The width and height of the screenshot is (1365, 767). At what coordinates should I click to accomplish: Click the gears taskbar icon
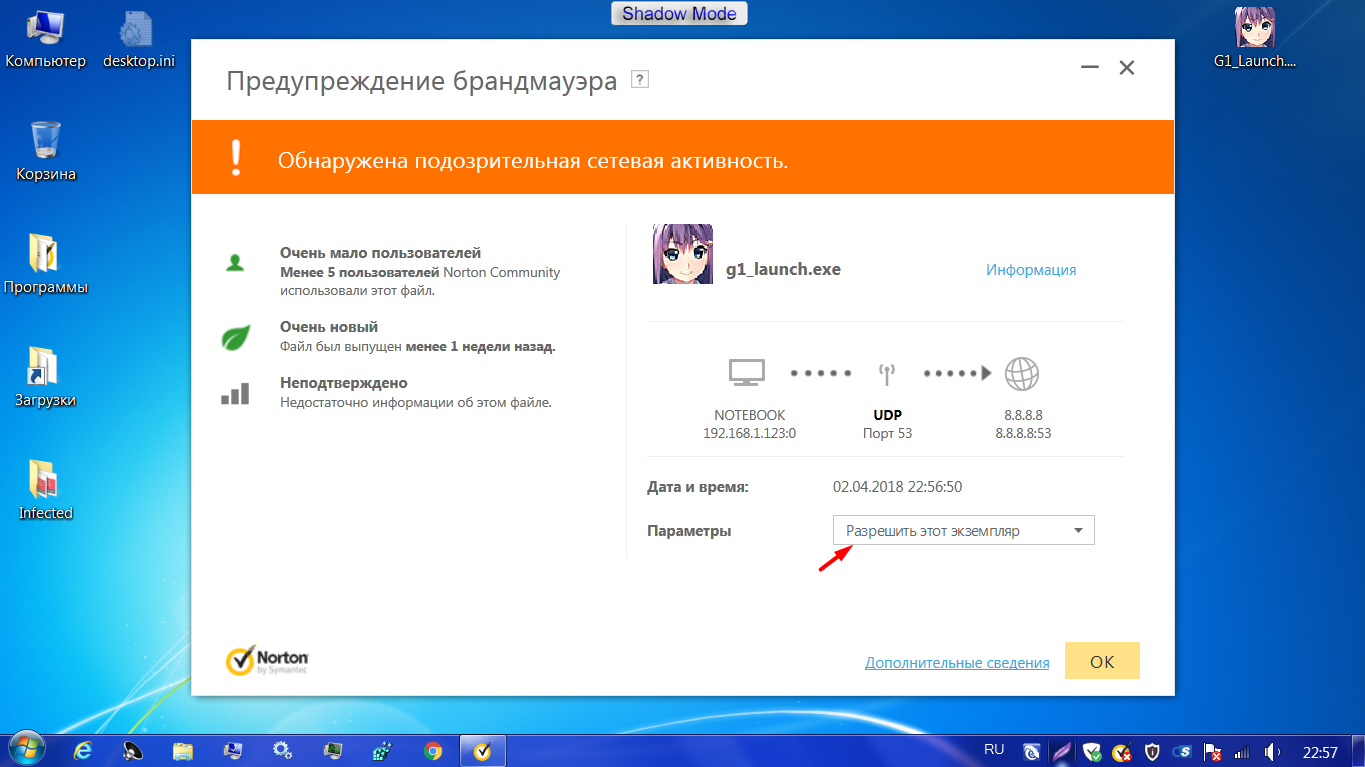(x=283, y=750)
